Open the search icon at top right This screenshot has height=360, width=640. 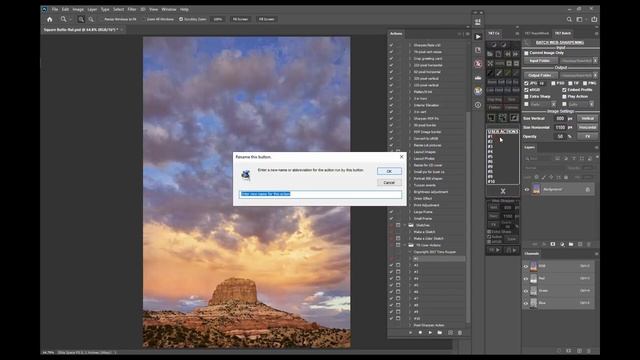click(x=569, y=19)
